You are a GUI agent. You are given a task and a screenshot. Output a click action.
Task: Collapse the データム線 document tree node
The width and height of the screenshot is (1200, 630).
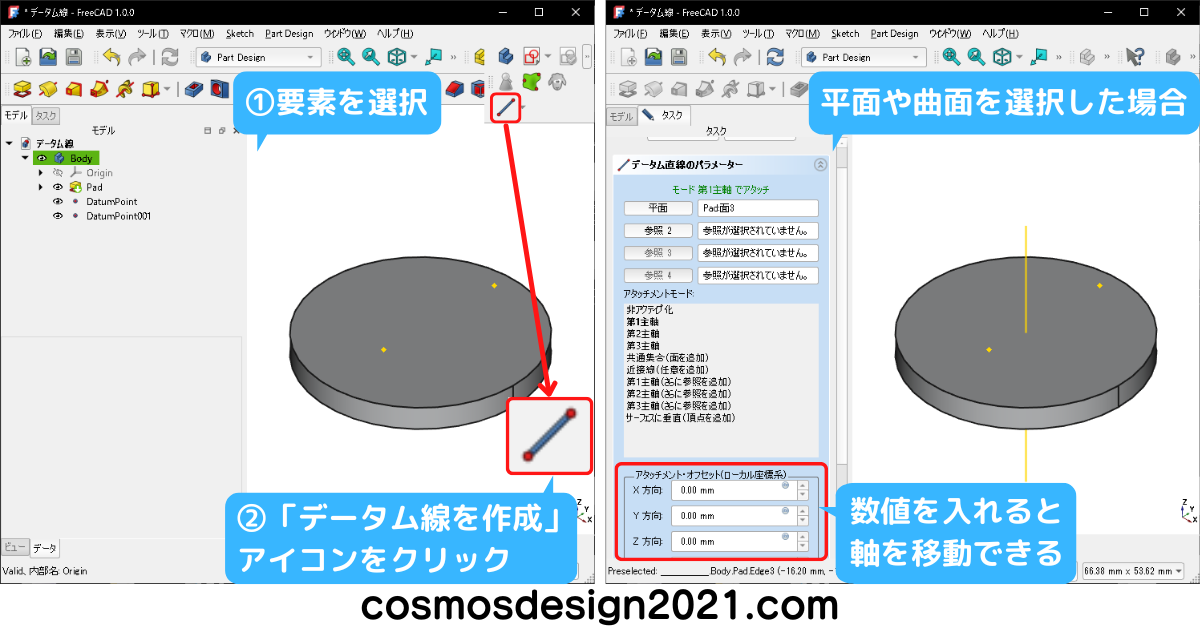[x=10, y=144]
